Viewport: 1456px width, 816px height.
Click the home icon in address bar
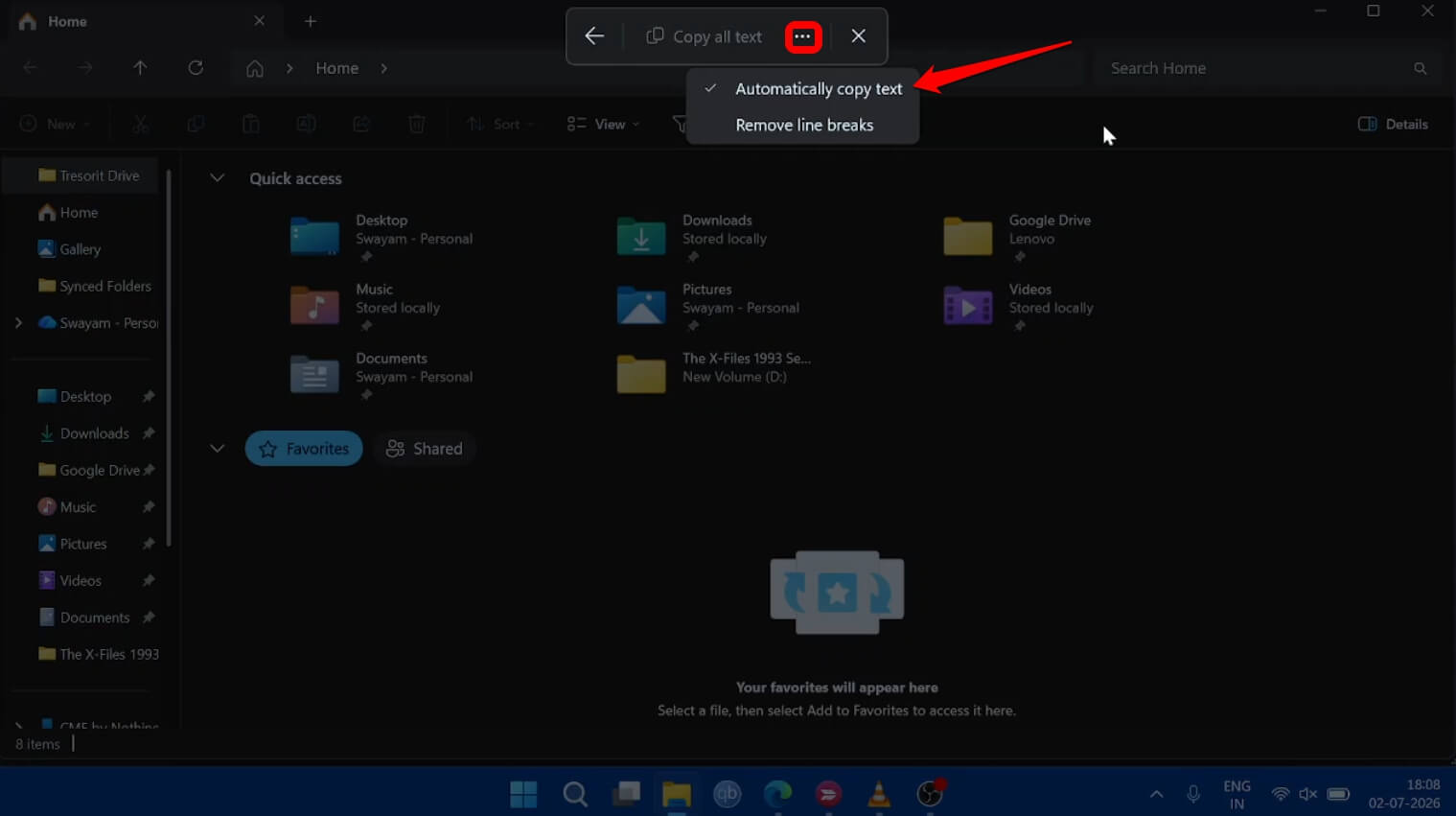tap(255, 68)
